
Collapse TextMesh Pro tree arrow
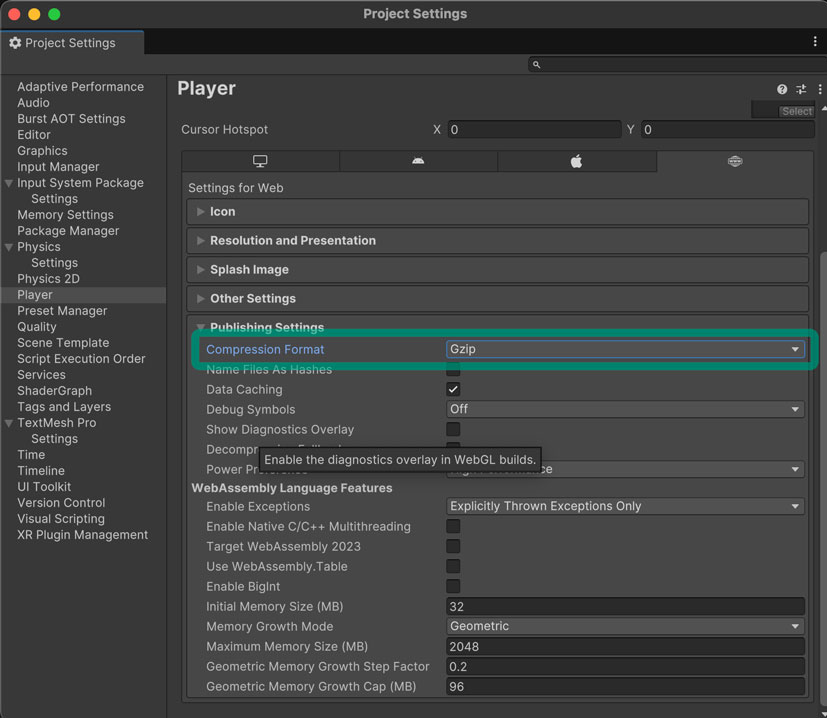[9, 423]
